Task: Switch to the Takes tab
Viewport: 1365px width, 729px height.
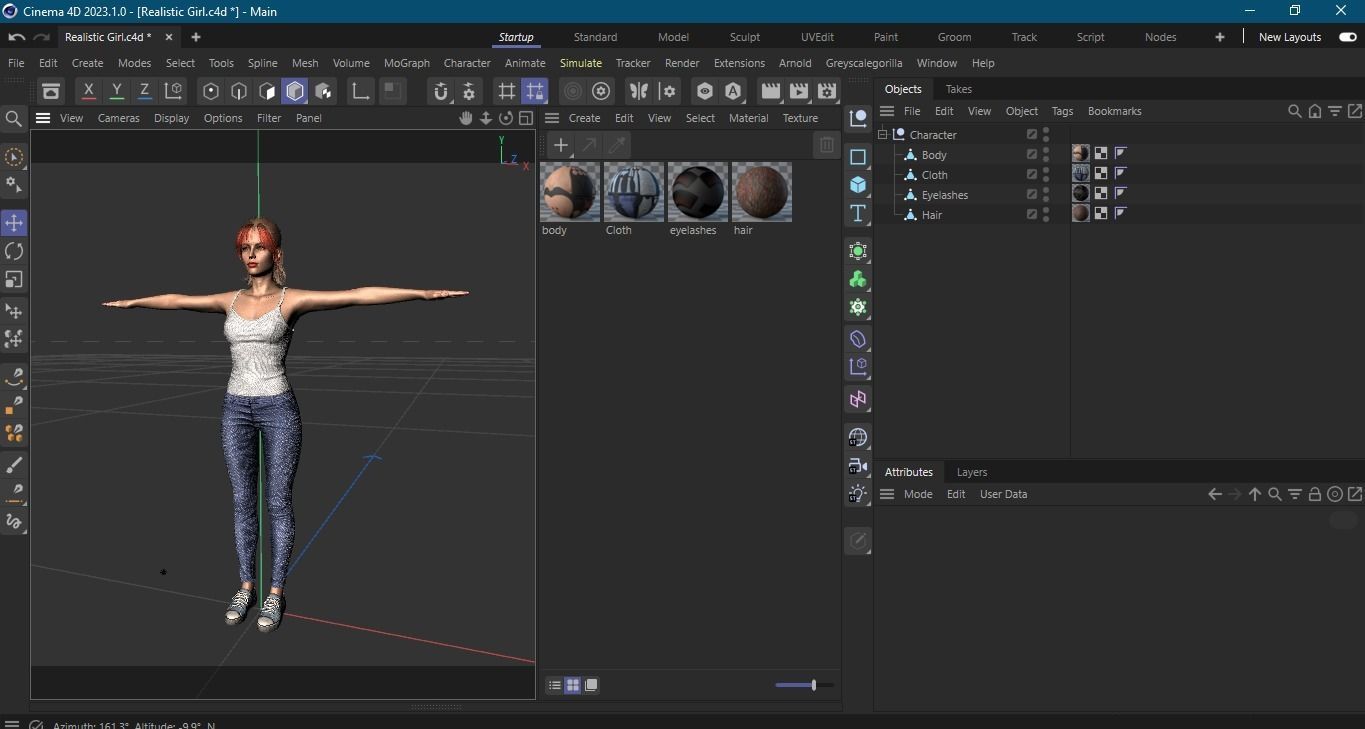Action: point(959,89)
